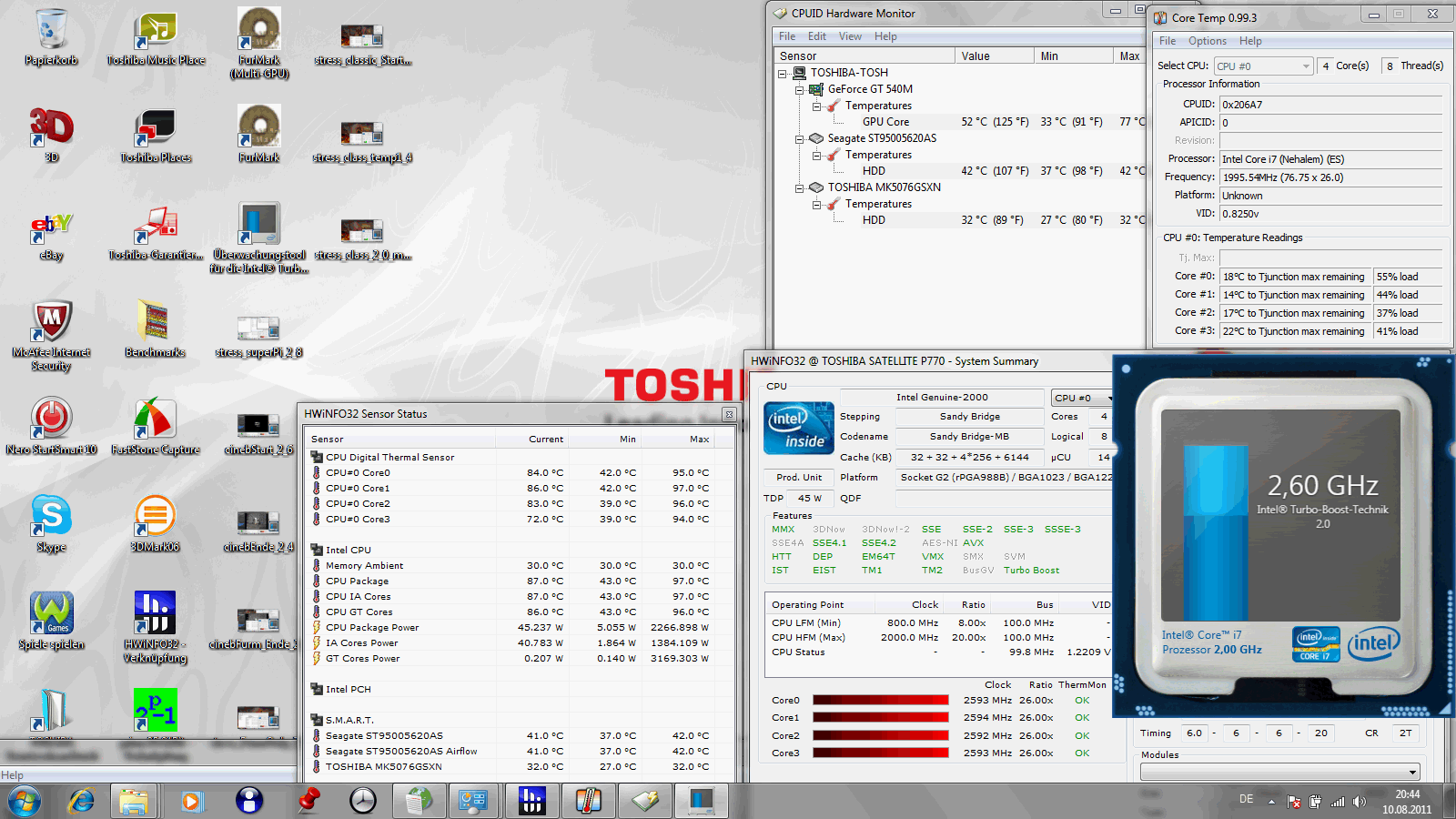Collapse the TOSHIBA MK5076GSXN node

(800, 187)
